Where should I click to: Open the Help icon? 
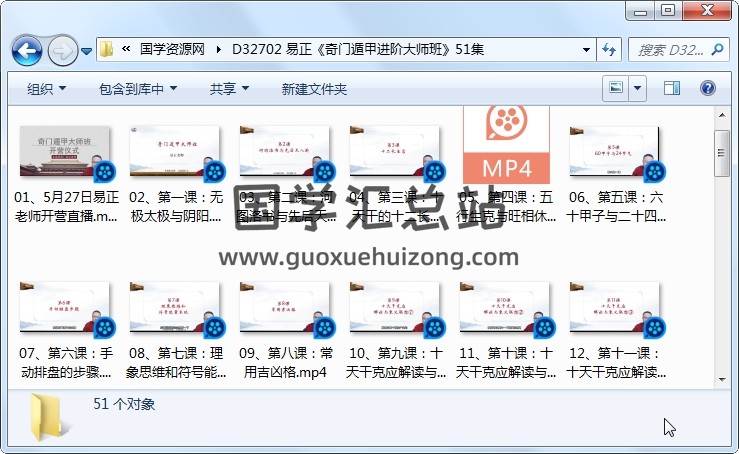pos(707,88)
